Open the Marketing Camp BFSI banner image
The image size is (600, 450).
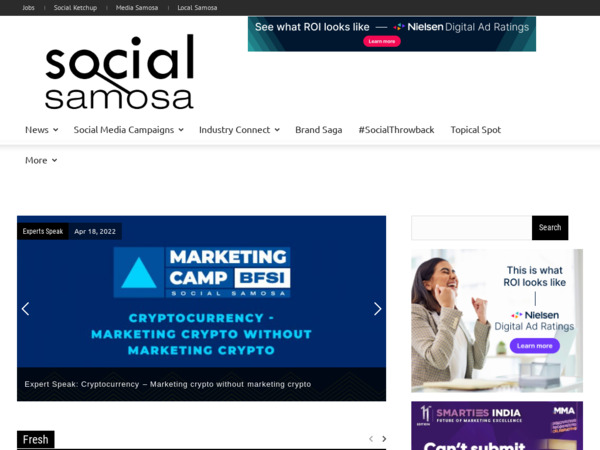[x=201, y=292]
